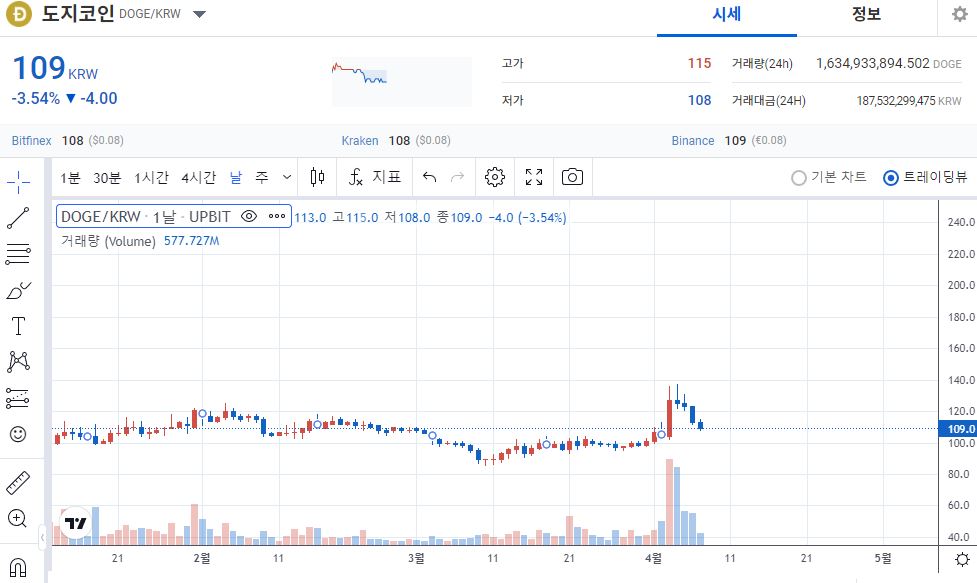Select the crosshair cursor tool

(19, 182)
